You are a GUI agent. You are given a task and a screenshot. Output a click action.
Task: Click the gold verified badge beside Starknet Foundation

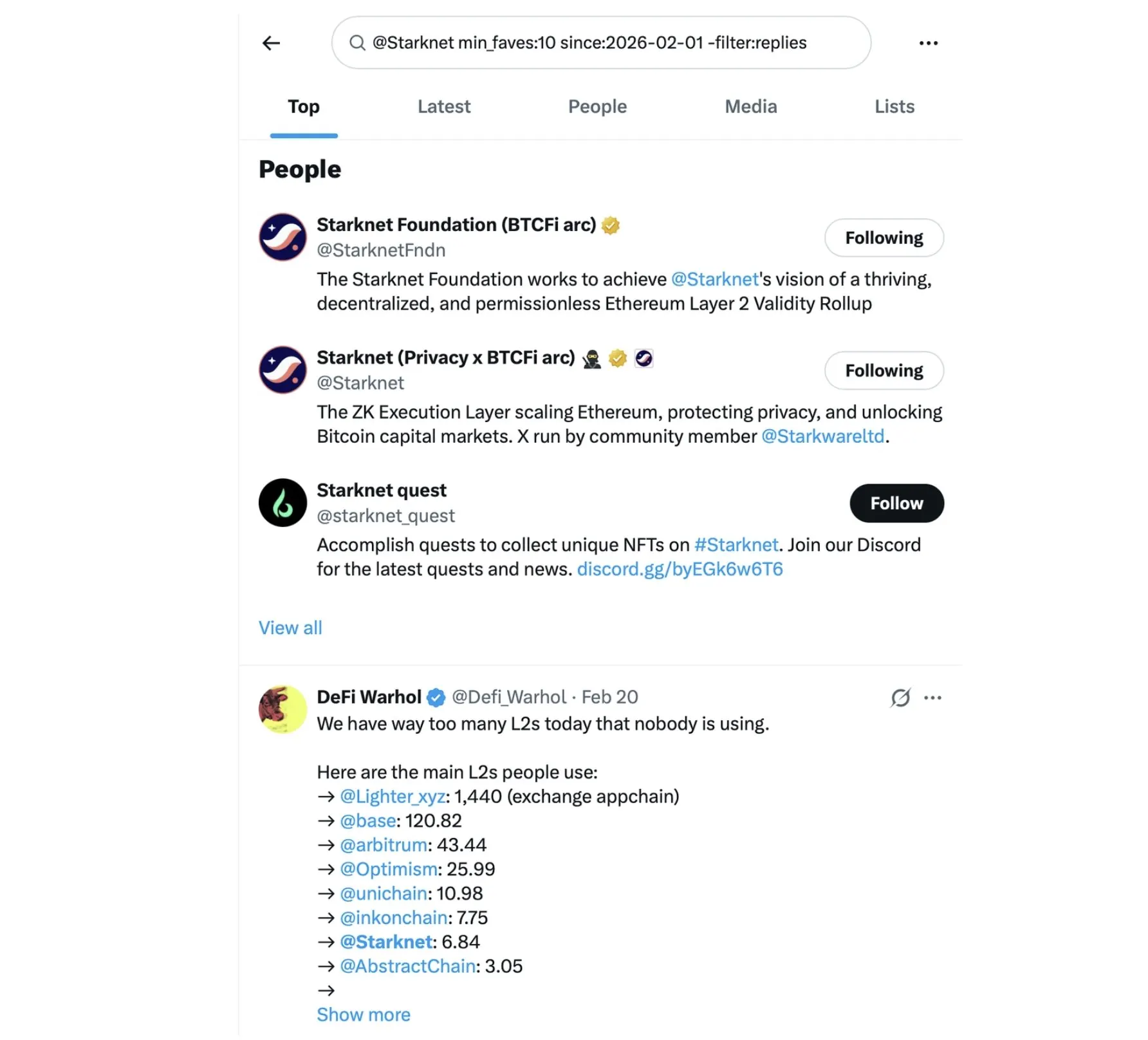tap(611, 225)
